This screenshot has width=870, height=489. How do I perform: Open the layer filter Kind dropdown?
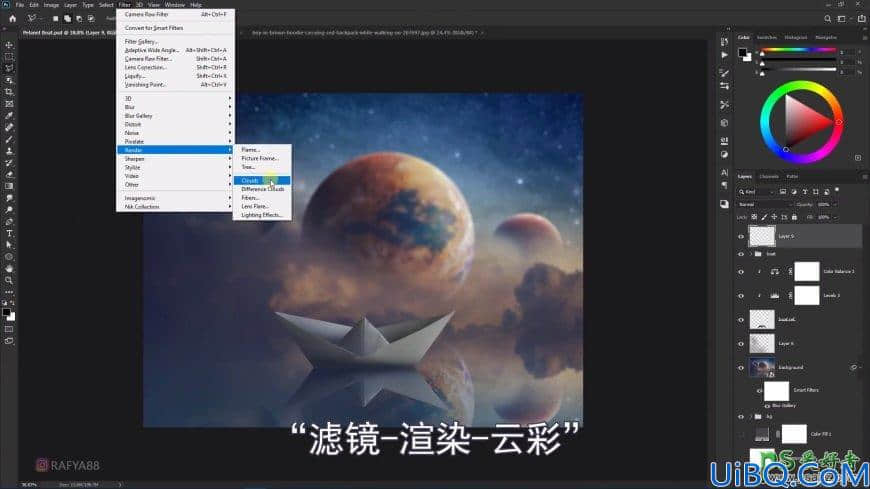click(x=756, y=191)
